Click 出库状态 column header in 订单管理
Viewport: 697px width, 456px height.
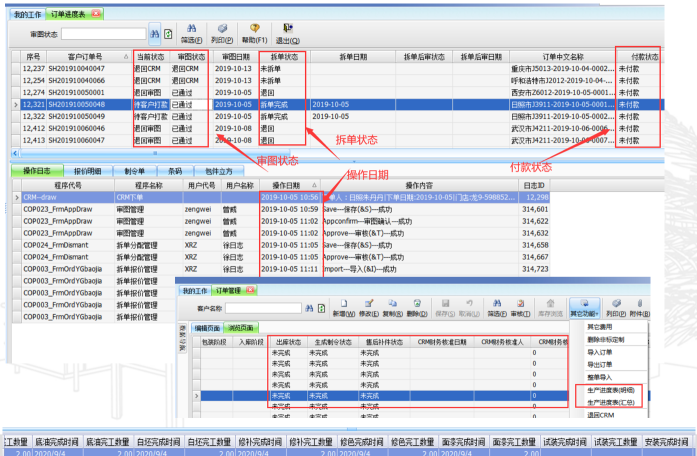pos(288,342)
